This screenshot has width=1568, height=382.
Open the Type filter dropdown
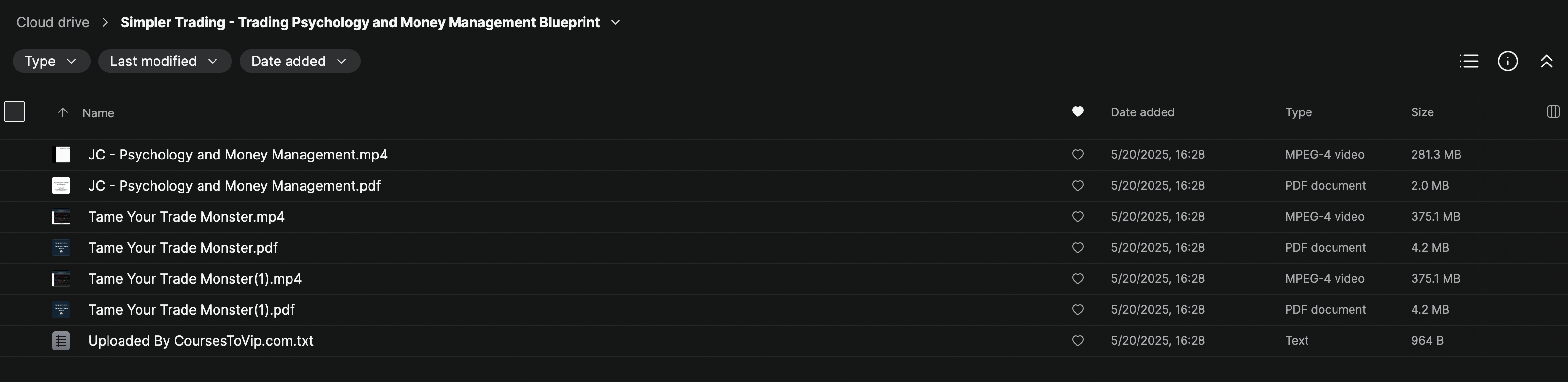pyautogui.click(x=51, y=61)
